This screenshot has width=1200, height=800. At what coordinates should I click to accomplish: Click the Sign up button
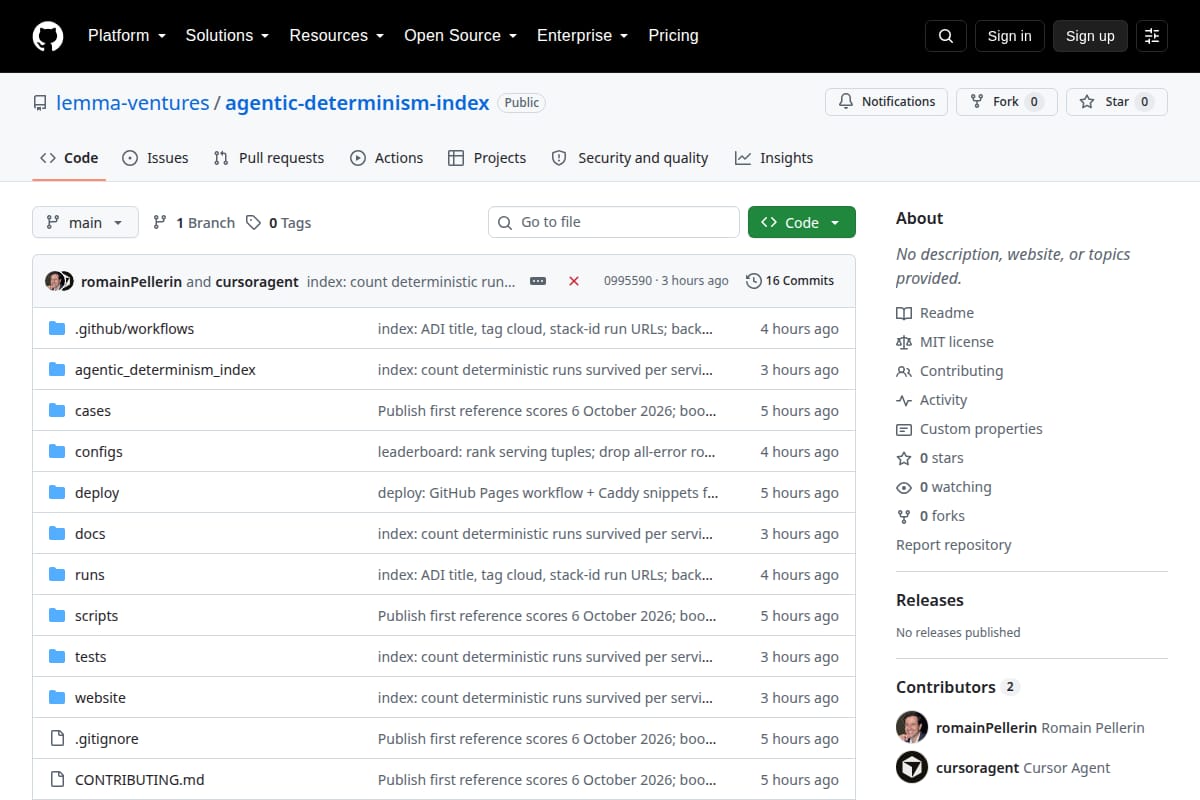pos(1090,36)
